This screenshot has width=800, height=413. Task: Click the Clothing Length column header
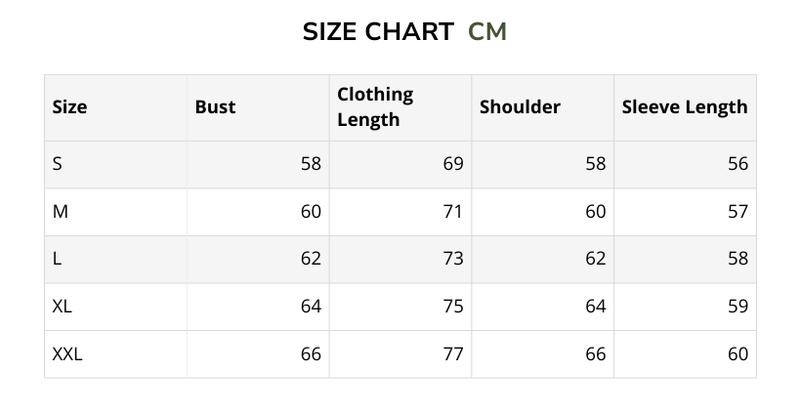[x=375, y=107]
